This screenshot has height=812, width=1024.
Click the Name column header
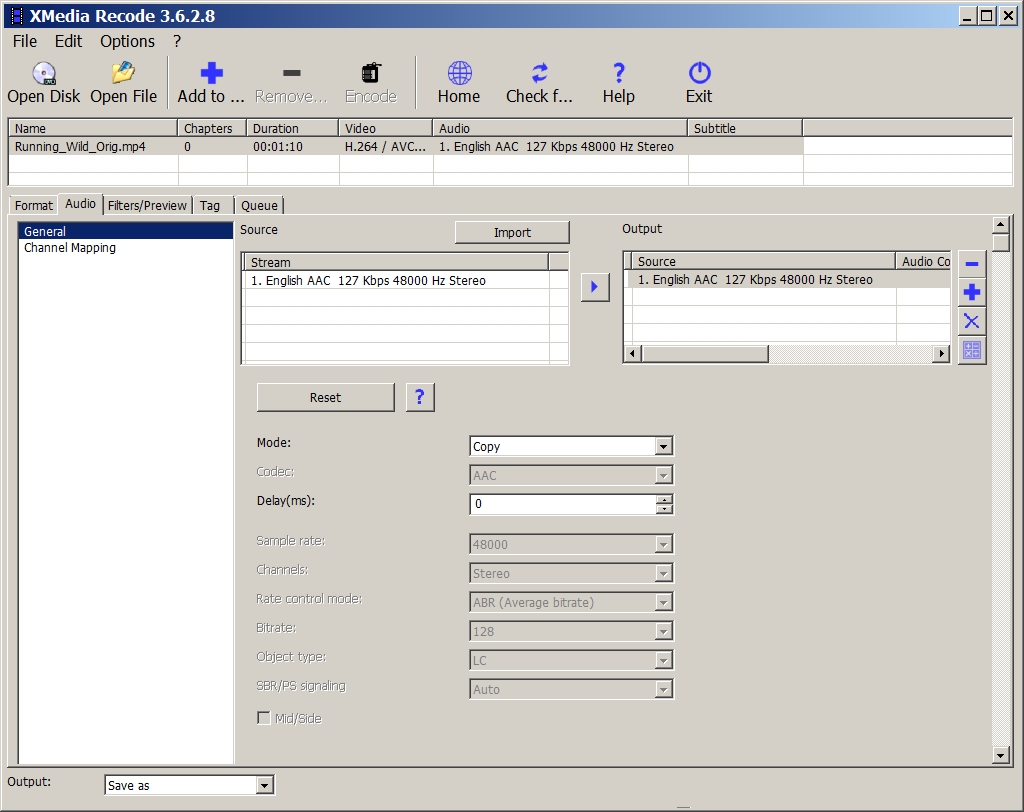point(93,128)
